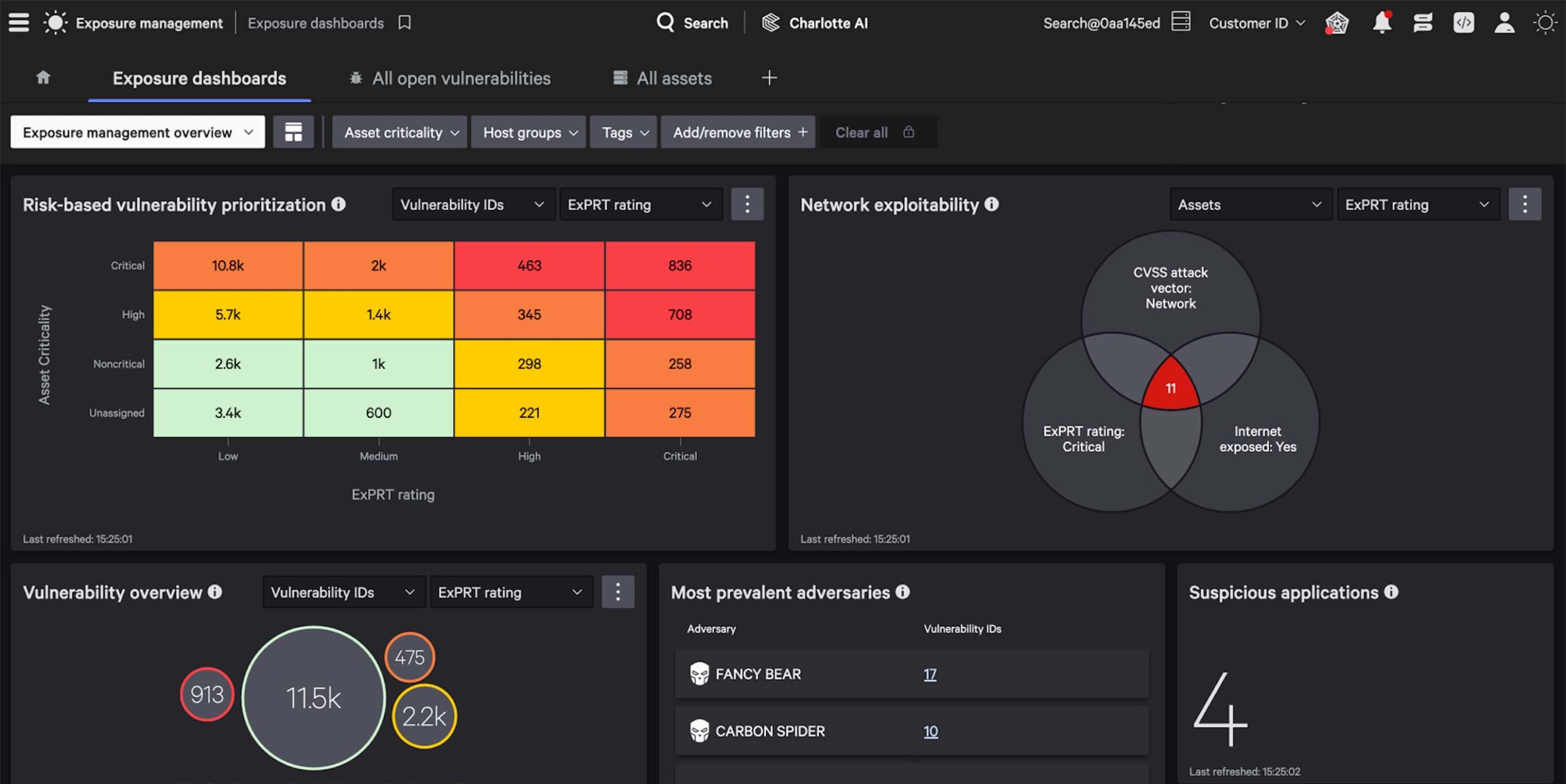Open Exposure management overview dropdown
This screenshot has width=1566, height=784.
138,132
